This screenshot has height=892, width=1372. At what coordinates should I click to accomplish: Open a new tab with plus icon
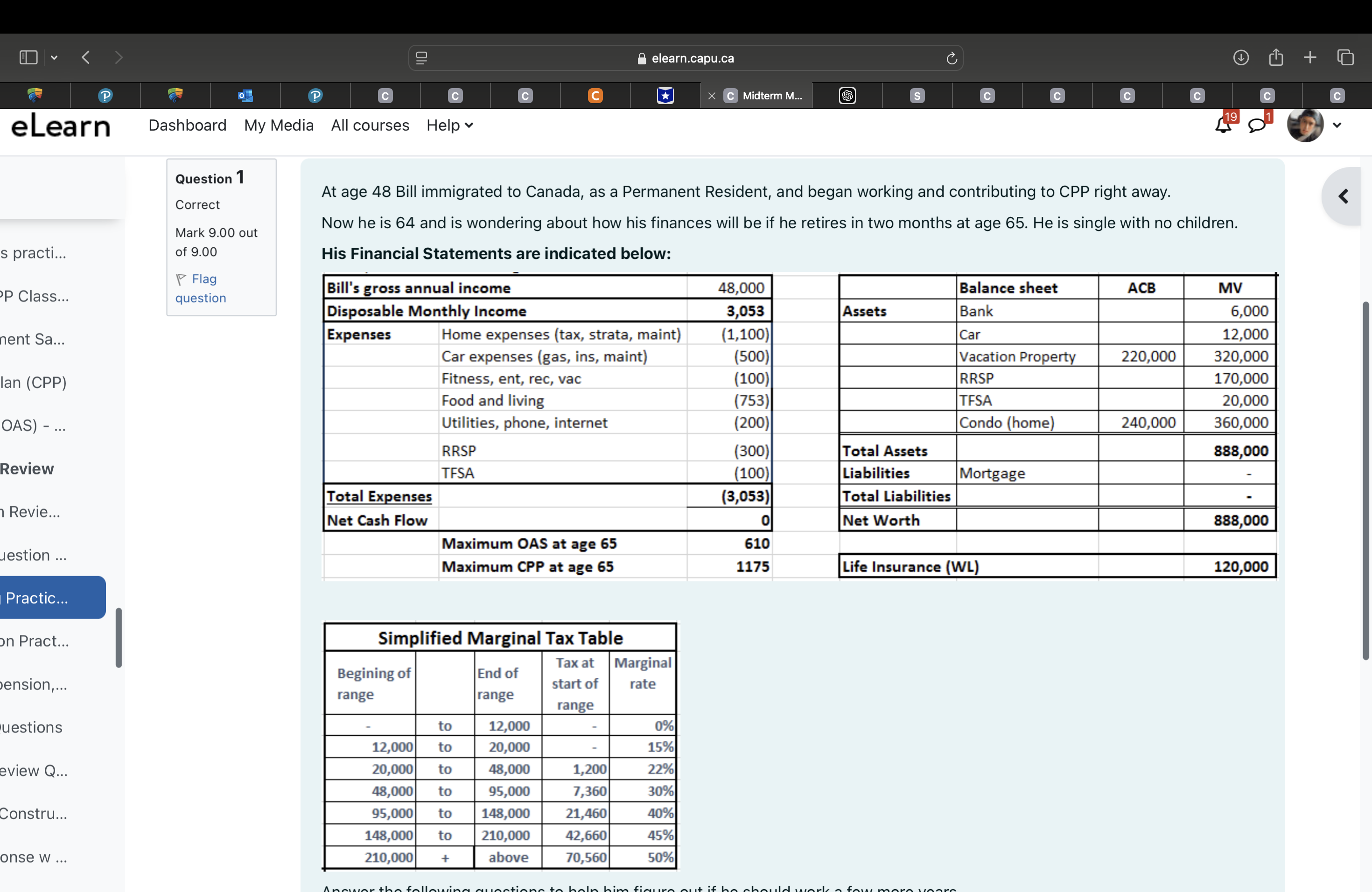coord(1310,58)
